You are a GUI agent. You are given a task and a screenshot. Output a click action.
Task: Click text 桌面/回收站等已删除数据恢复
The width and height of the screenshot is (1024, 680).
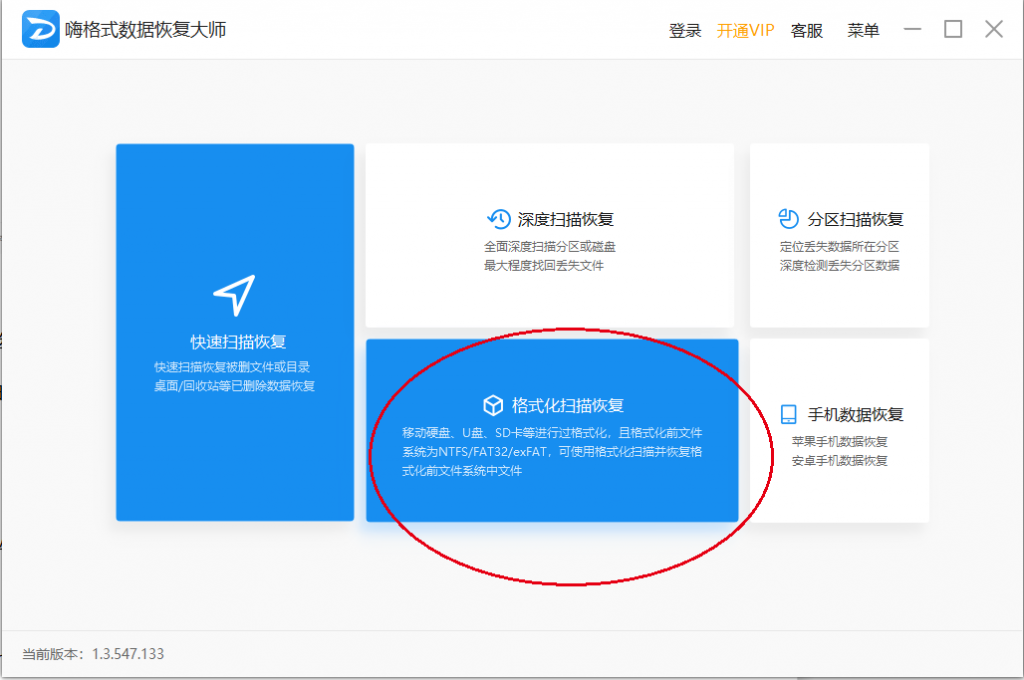point(234,385)
